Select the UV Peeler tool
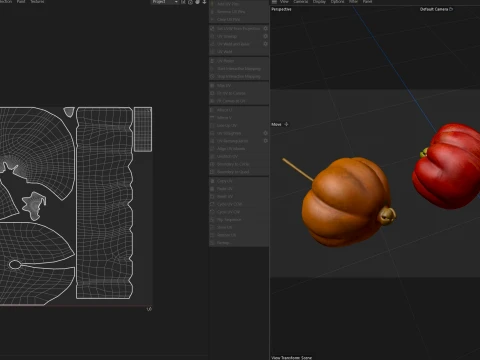The image size is (480, 360). pos(239,61)
